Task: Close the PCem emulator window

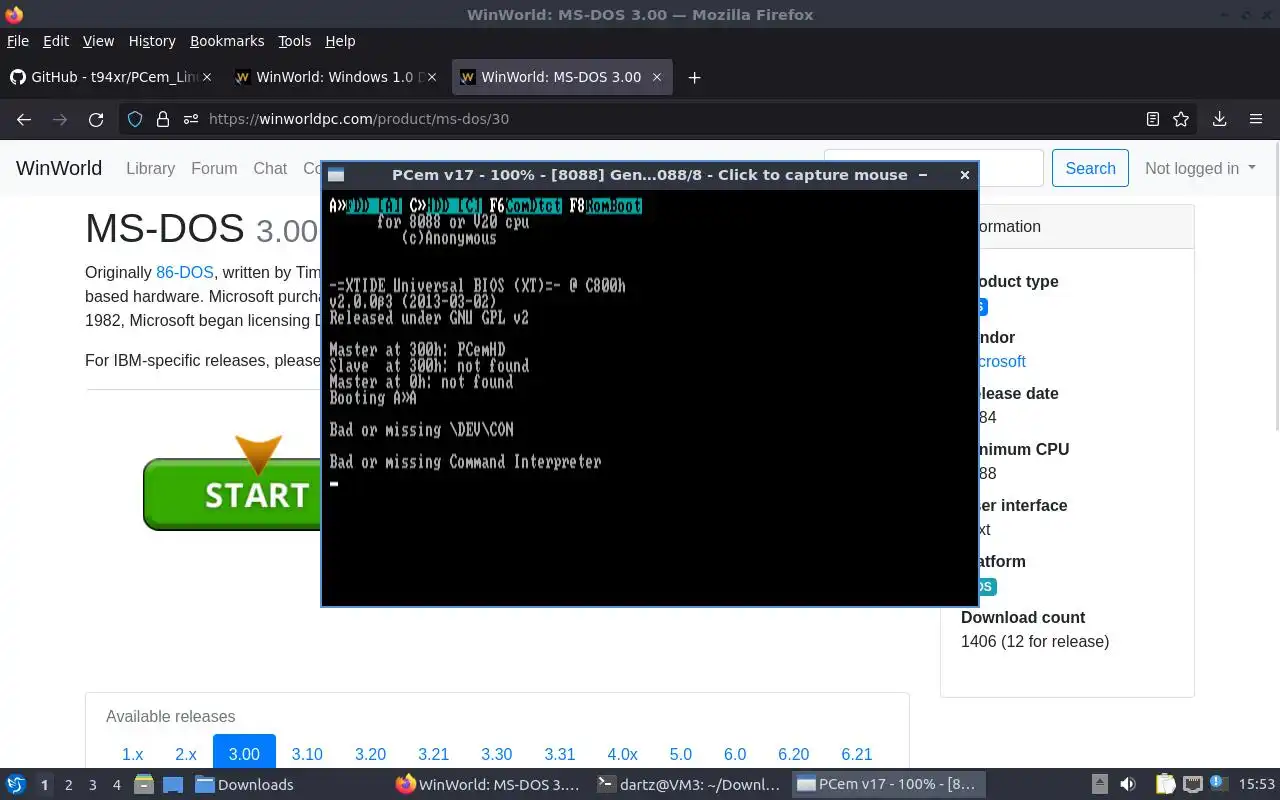Action: (964, 175)
